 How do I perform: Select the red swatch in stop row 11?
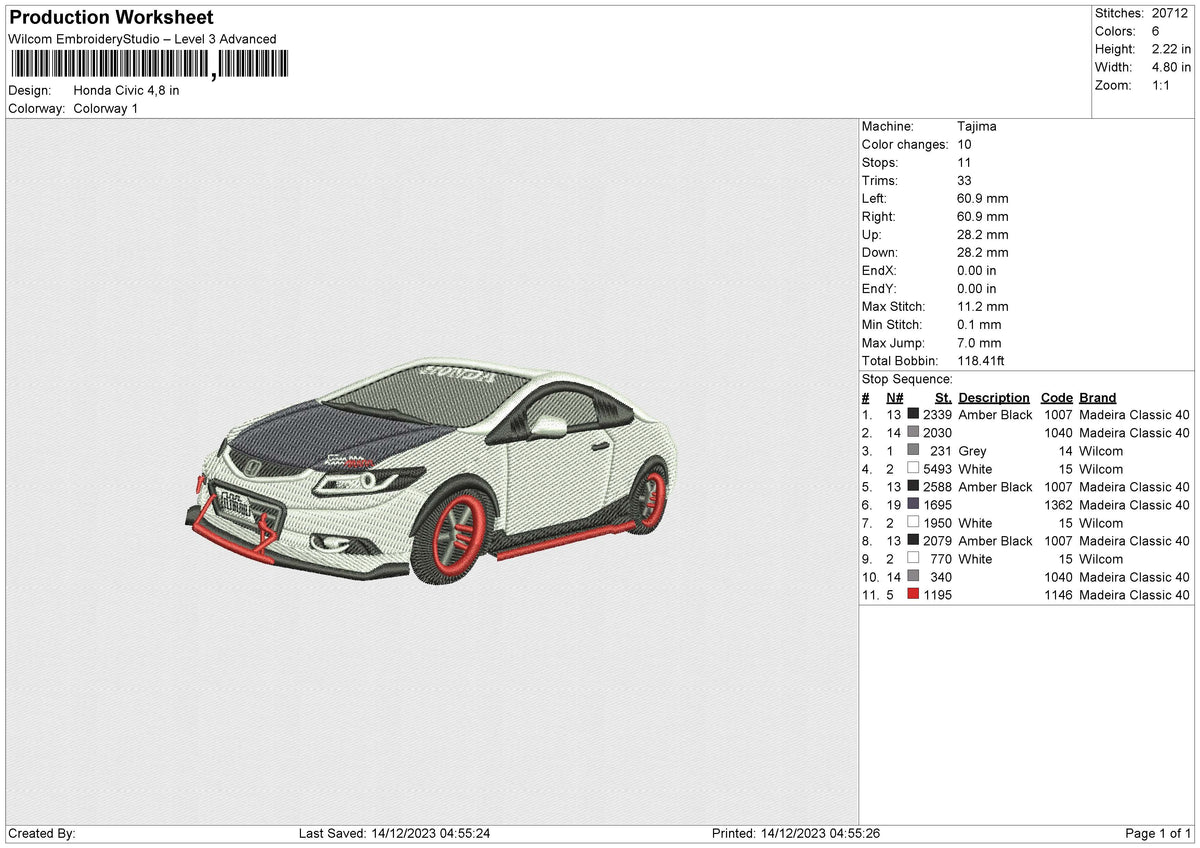point(913,594)
